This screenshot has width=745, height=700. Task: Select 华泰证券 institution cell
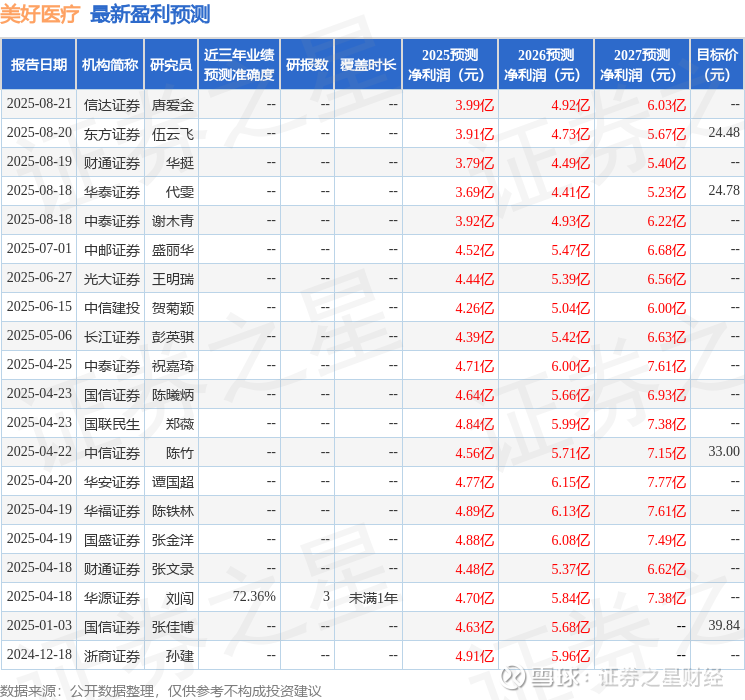click(112, 192)
